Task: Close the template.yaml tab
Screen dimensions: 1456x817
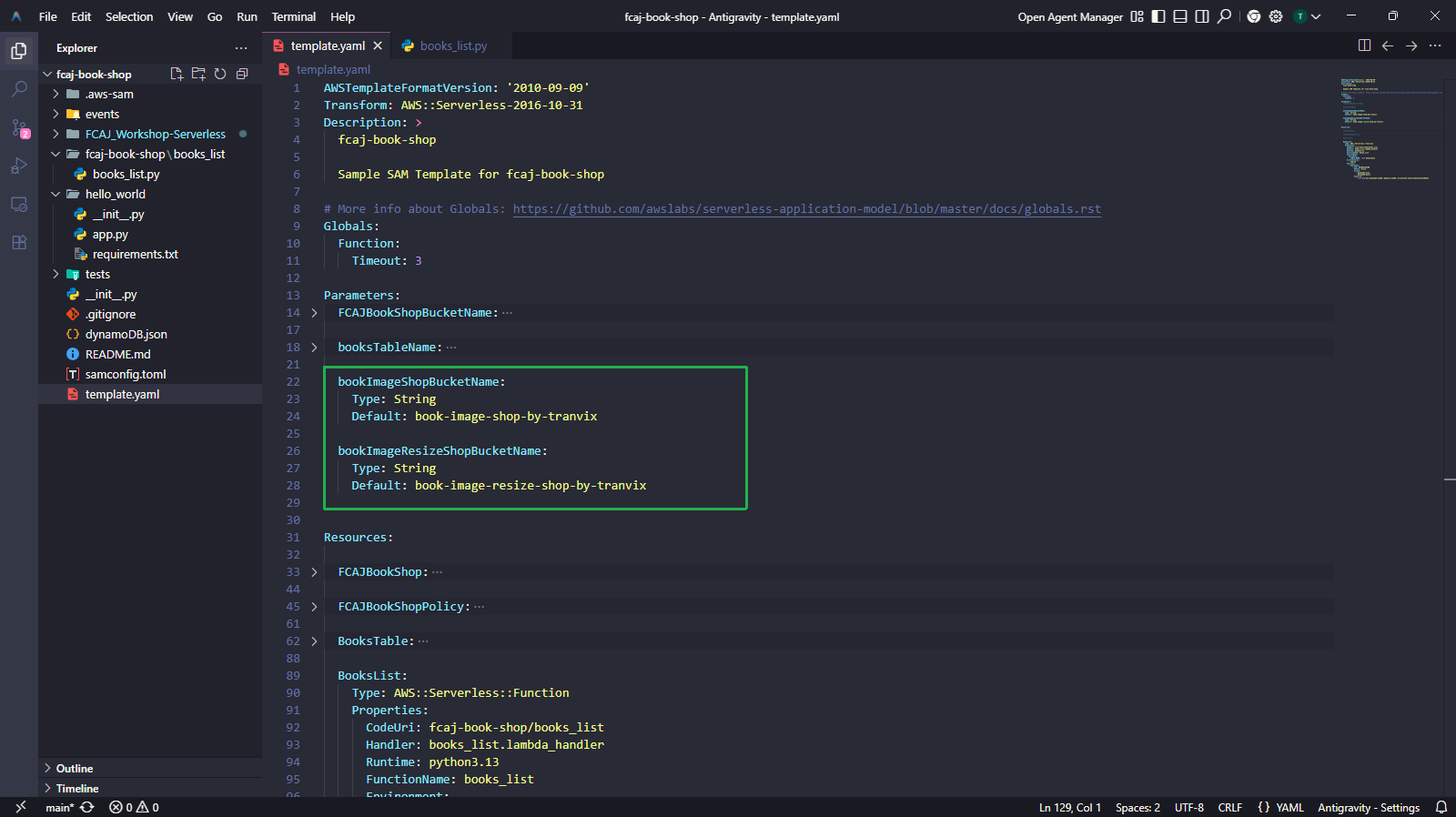Action: click(x=378, y=45)
